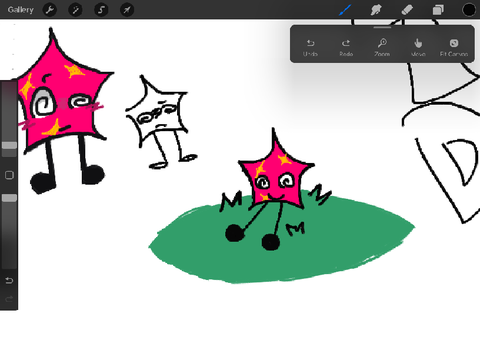Viewport: 480px width, 360px height.
Task: Select the Eraser tool
Action: pos(407,10)
